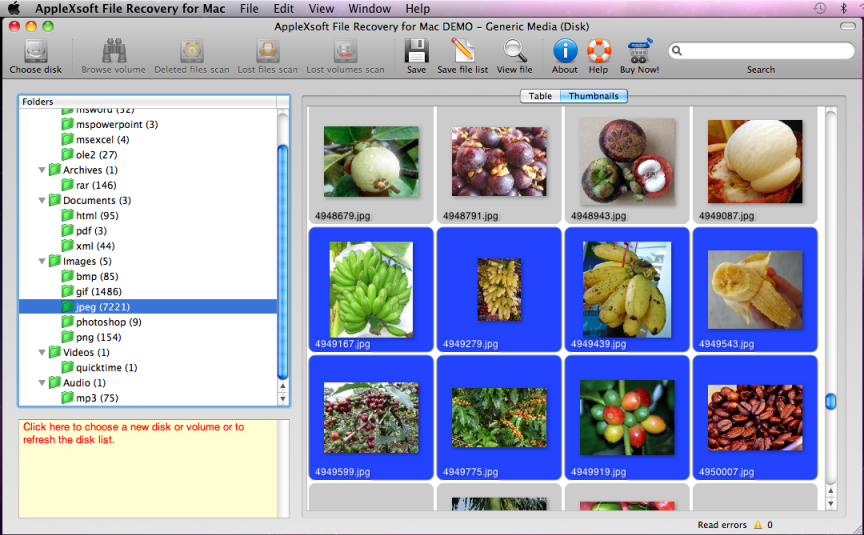Image resolution: width=864 pixels, height=535 pixels.
Task: Select coffee cherries thumbnail 4949919.jpg
Action: click(x=627, y=417)
